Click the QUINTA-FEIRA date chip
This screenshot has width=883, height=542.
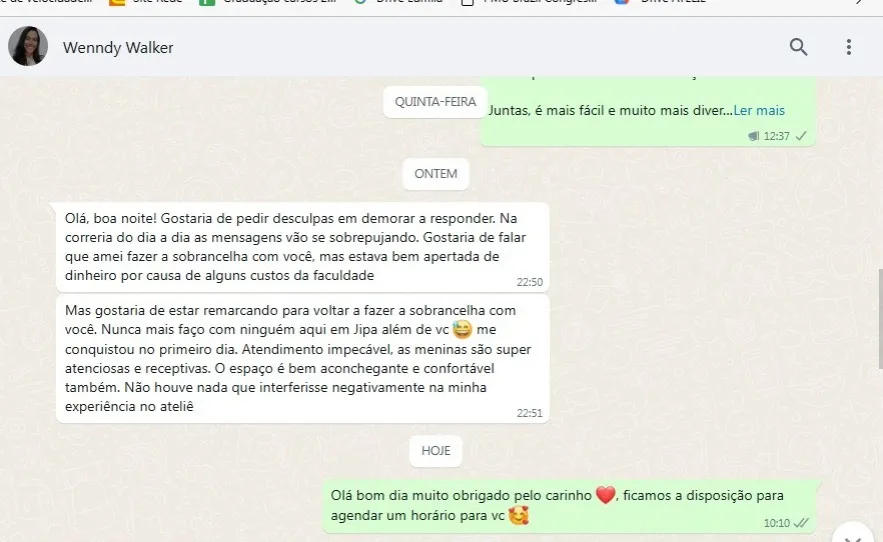pos(435,102)
